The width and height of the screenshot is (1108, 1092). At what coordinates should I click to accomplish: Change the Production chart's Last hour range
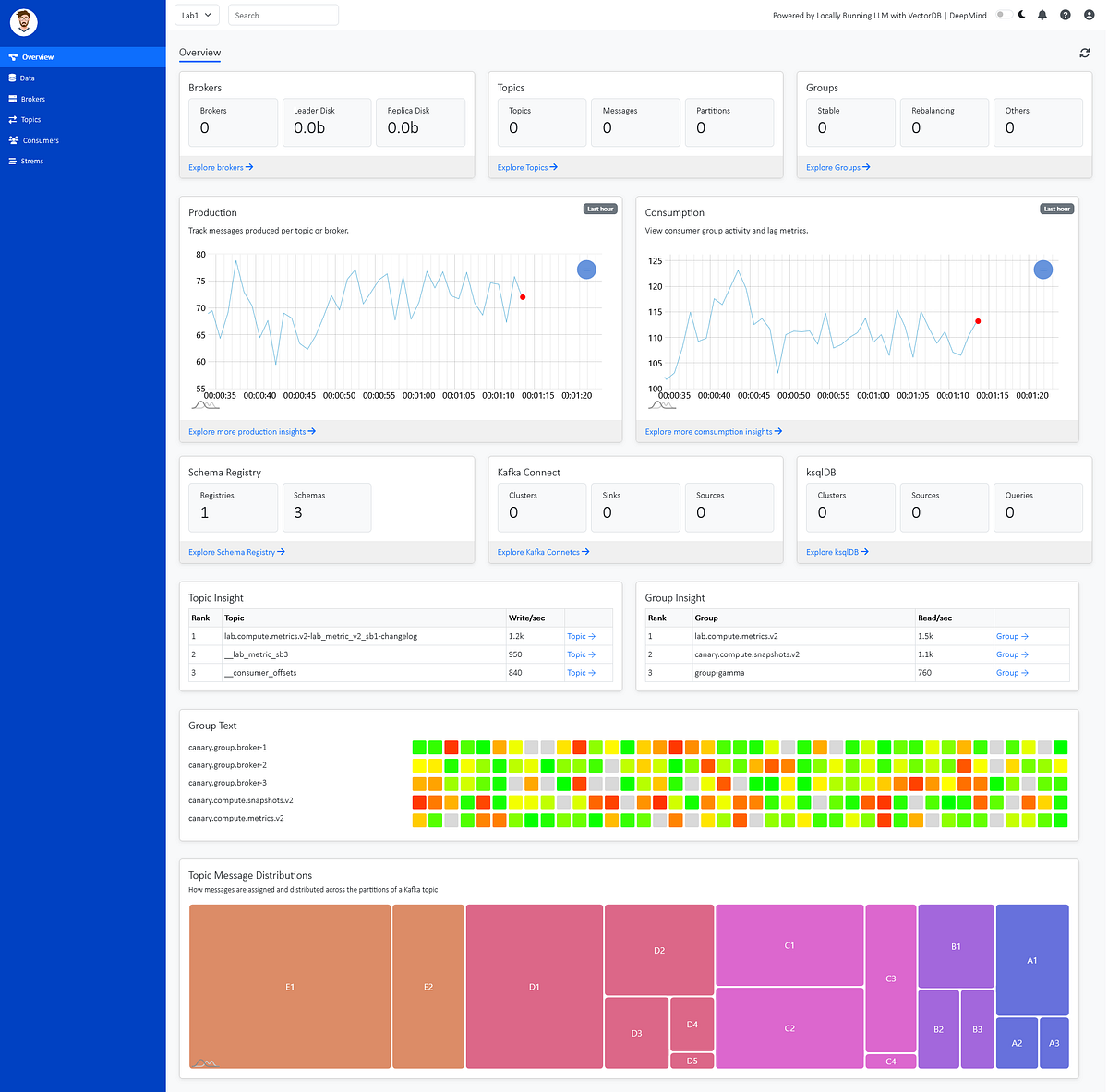pos(600,209)
